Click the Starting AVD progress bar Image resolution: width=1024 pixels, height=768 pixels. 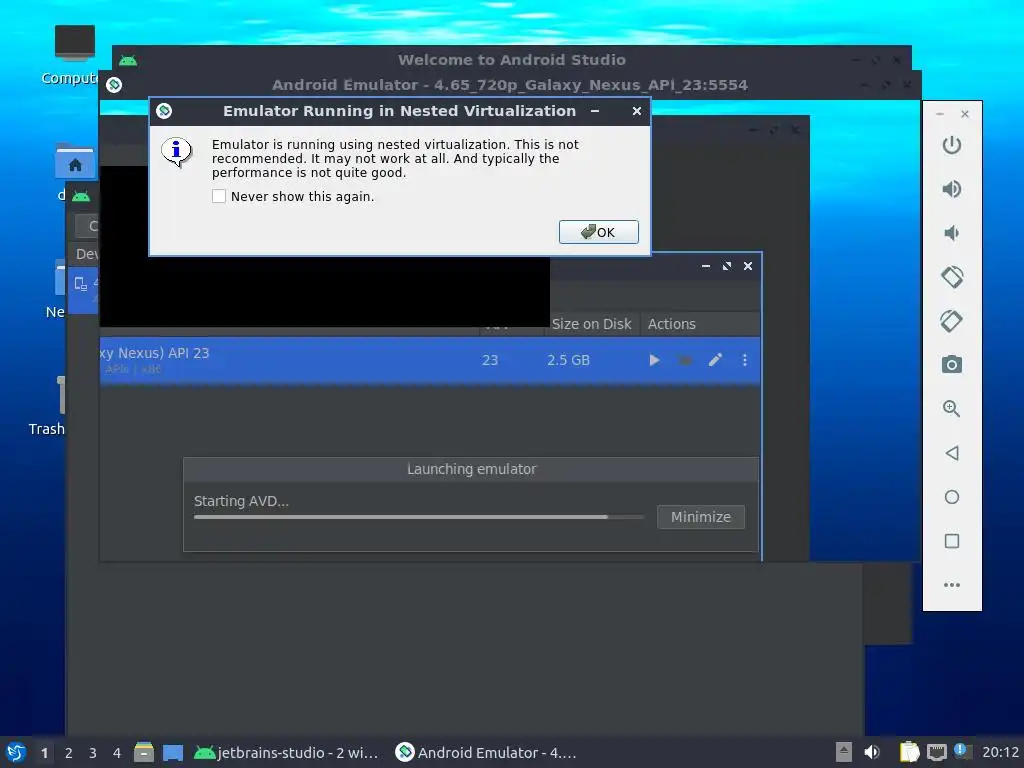[419, 517]
